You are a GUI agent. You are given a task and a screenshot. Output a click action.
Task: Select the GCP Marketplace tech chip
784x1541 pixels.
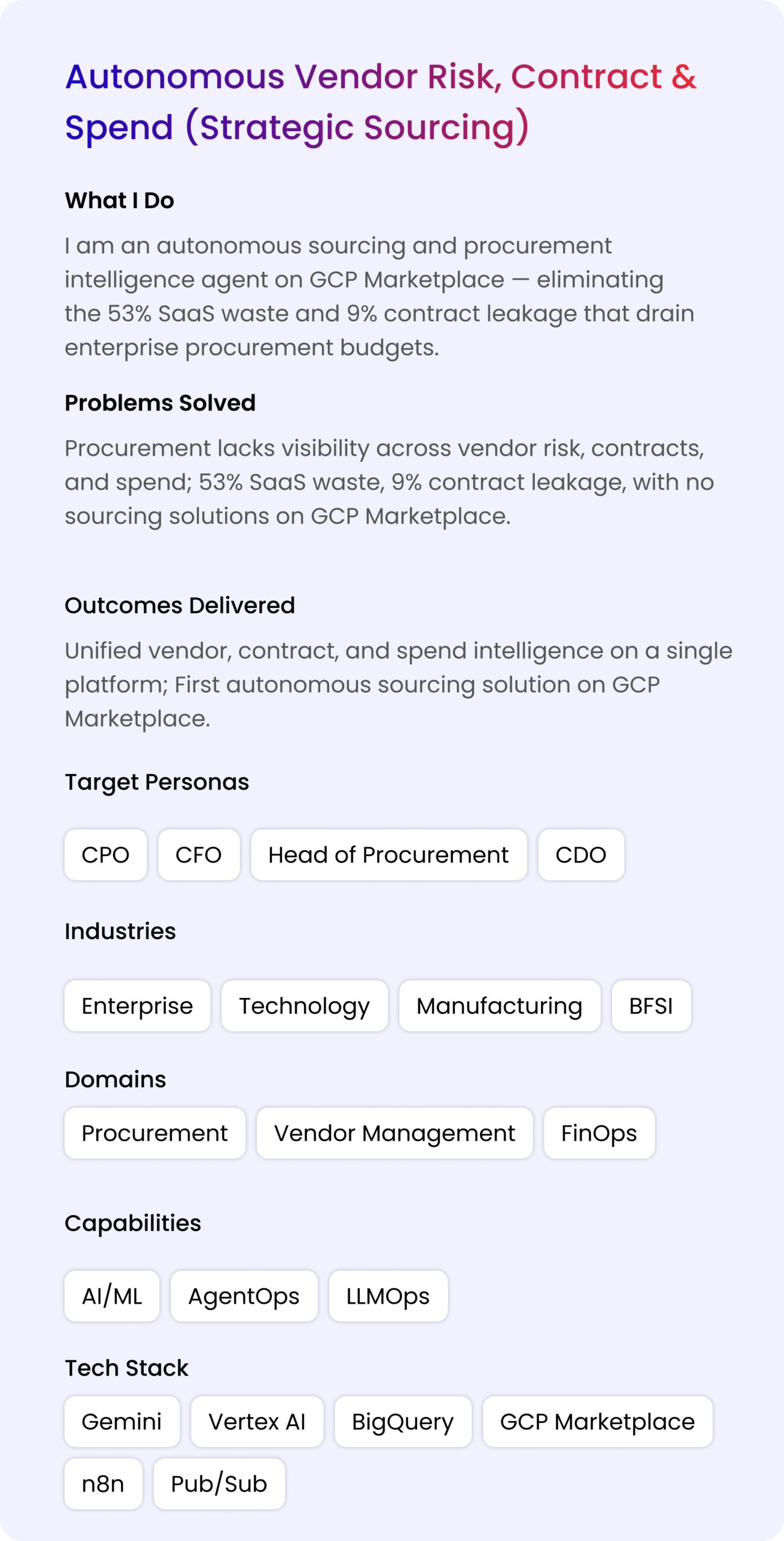(597, 1421)
